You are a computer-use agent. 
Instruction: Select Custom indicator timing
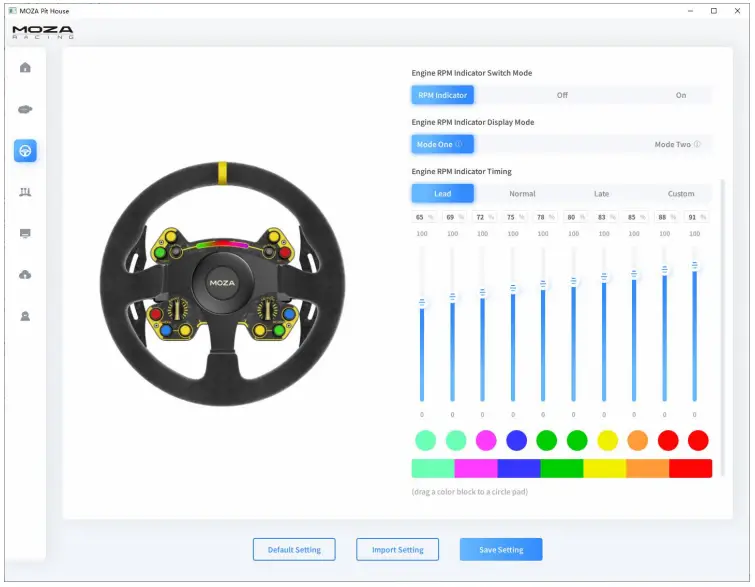point(681,194)
